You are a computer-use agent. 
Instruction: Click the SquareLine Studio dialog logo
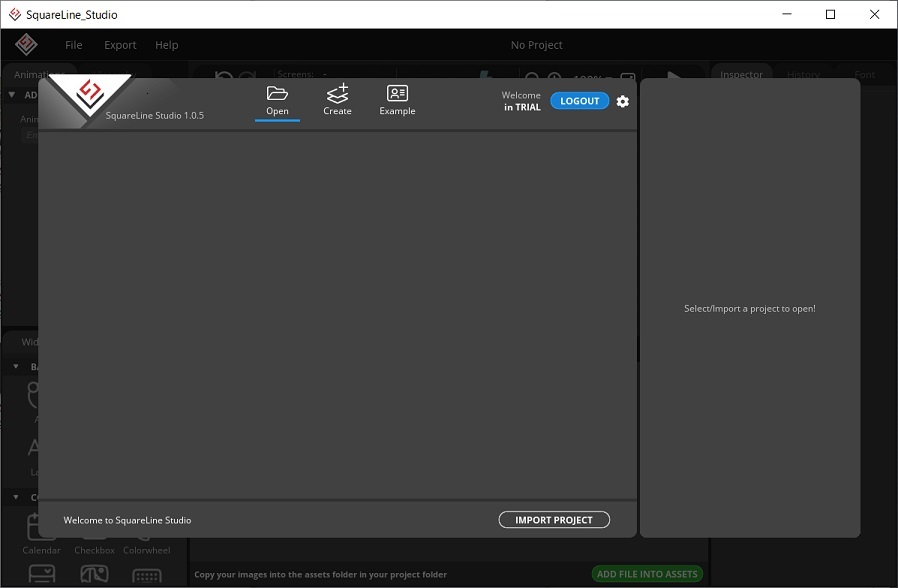pyautogui.click(x=90, y=95)
